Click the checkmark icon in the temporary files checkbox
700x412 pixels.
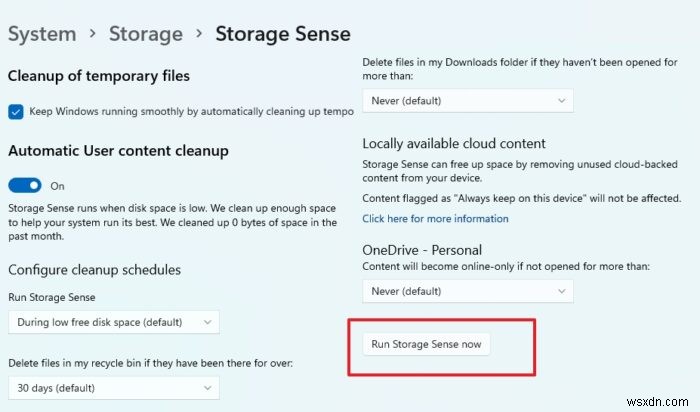tap(16, 112)
